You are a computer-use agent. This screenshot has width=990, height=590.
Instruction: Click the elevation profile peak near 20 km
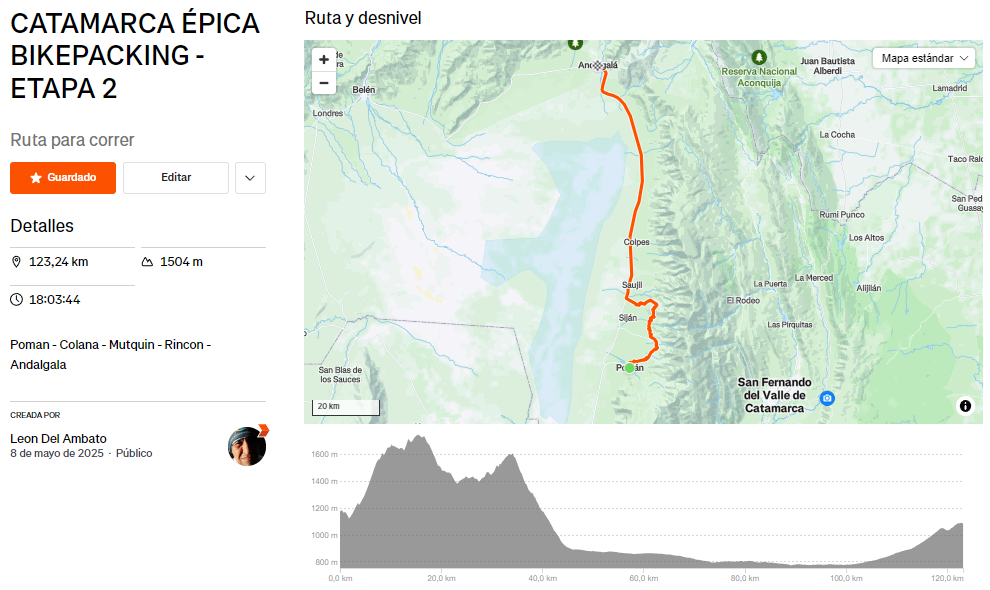point(420,437)
